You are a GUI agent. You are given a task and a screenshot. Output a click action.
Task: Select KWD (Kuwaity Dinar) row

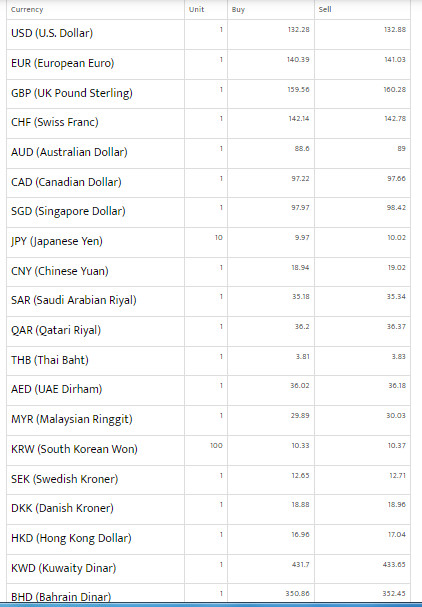(x=208, y=569)
